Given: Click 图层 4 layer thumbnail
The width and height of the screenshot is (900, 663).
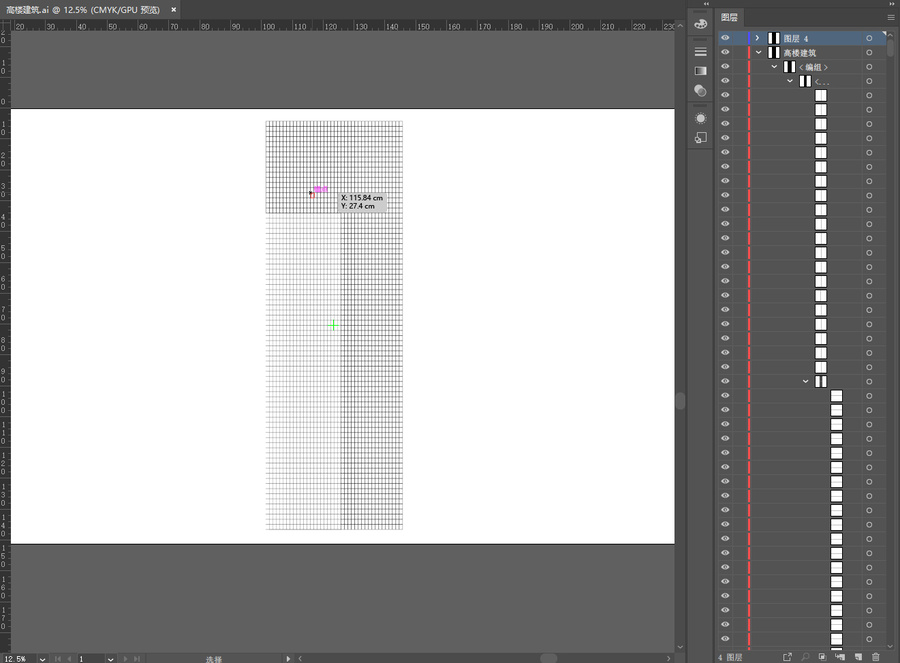Looking at the screenshot, I should (774, 38).
